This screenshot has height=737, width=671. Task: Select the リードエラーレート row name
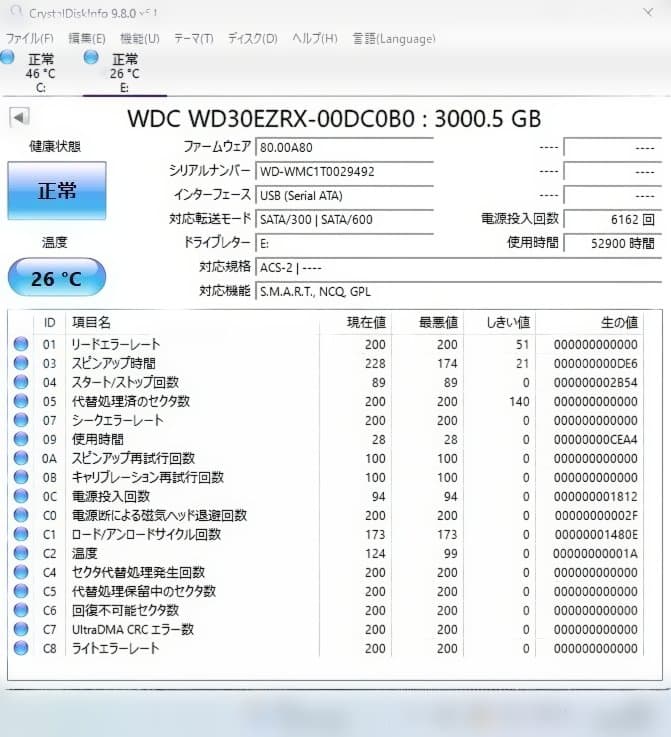point(116,344)
